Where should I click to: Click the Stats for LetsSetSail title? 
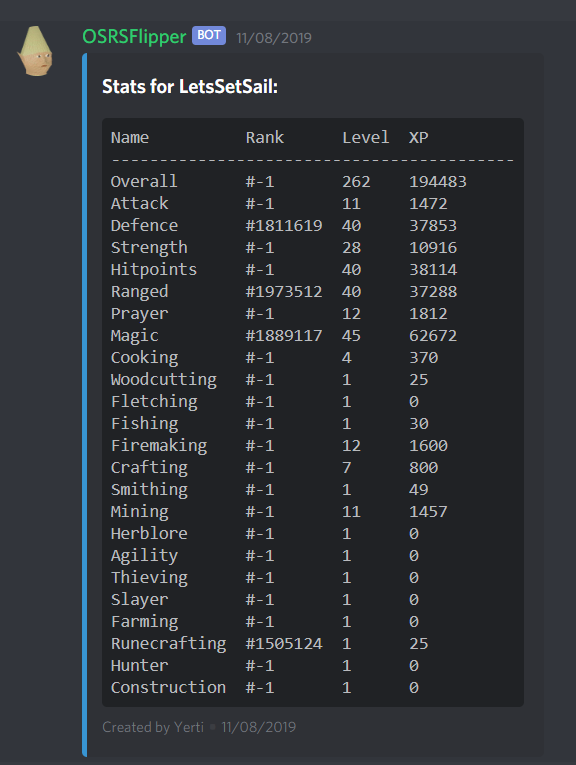(190, 87)
